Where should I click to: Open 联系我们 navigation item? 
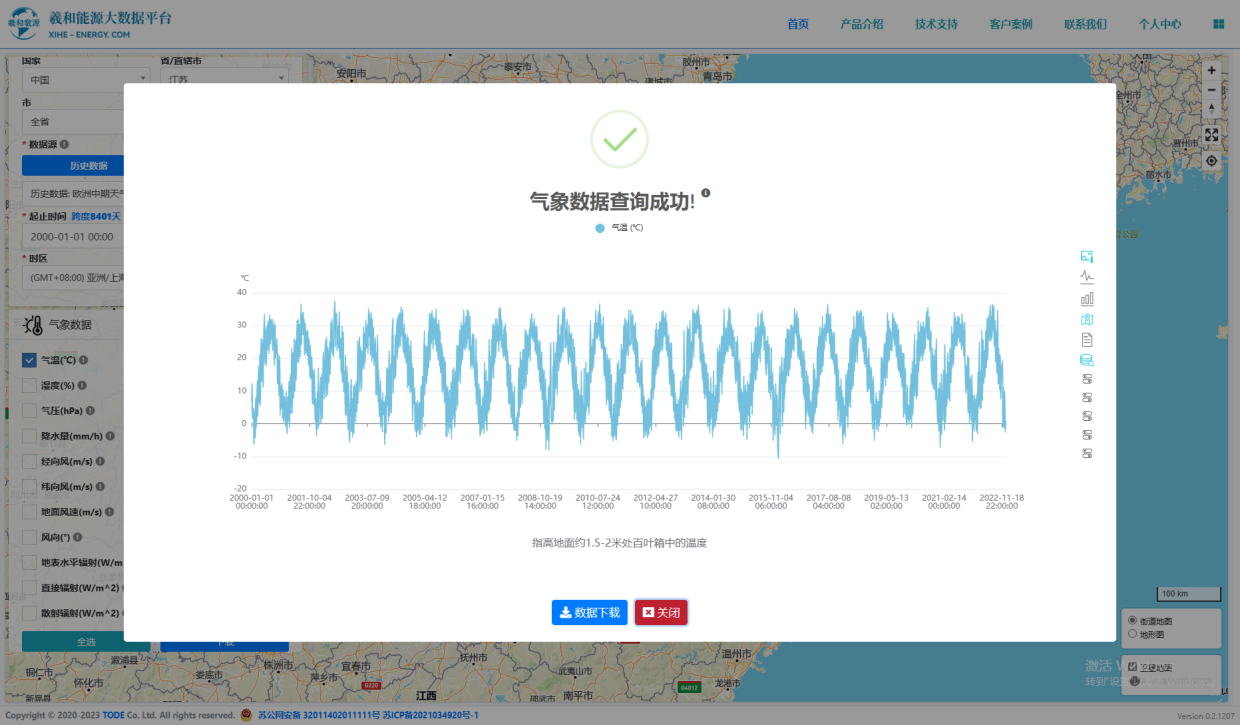click(x=1085, y=24)
